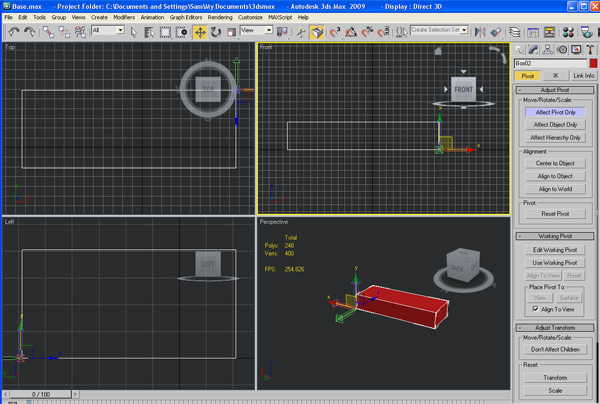
Task: Click the FRONT ViewCube face
Action: (463, 90)
